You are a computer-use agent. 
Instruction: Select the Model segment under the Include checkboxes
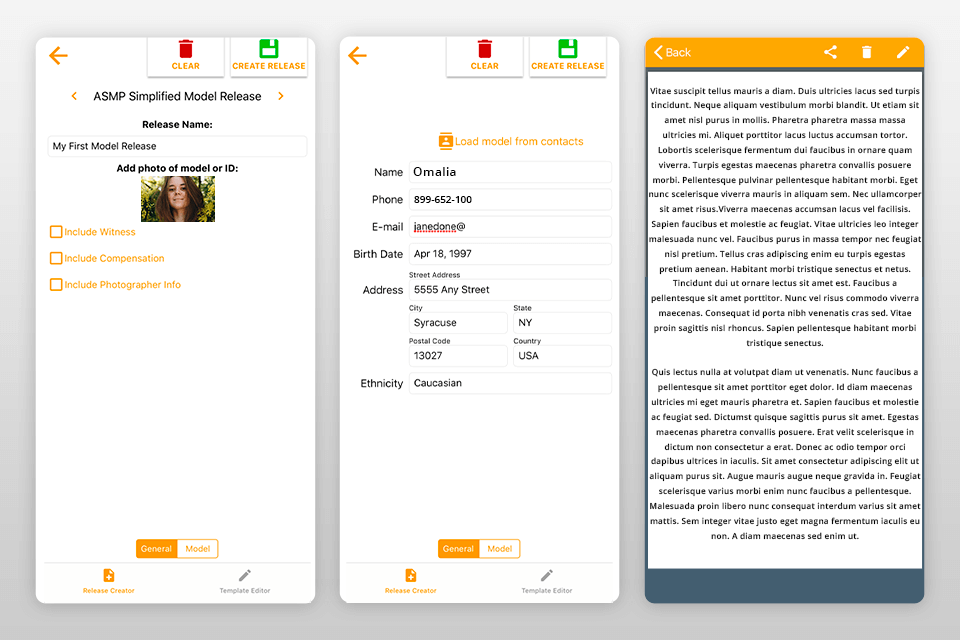click(197, 549)
